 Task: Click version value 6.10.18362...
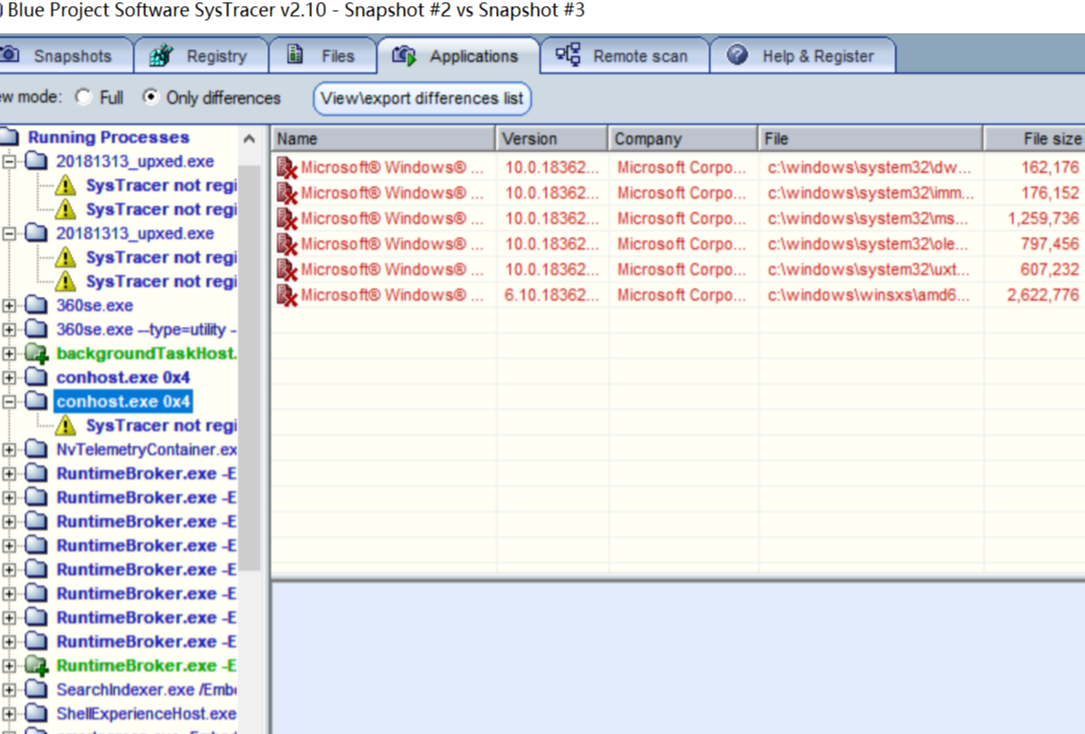(551, 295)
